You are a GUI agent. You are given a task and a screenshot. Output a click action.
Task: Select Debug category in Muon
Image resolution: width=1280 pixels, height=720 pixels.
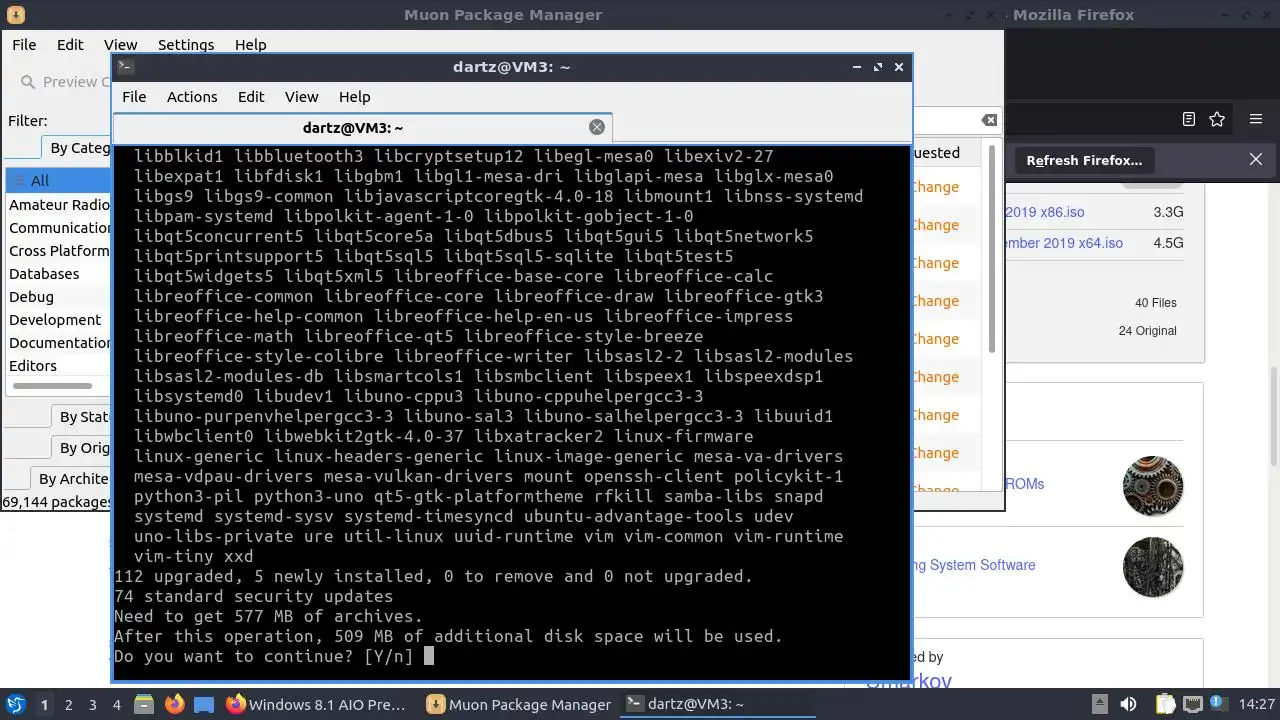coord(32,296)
